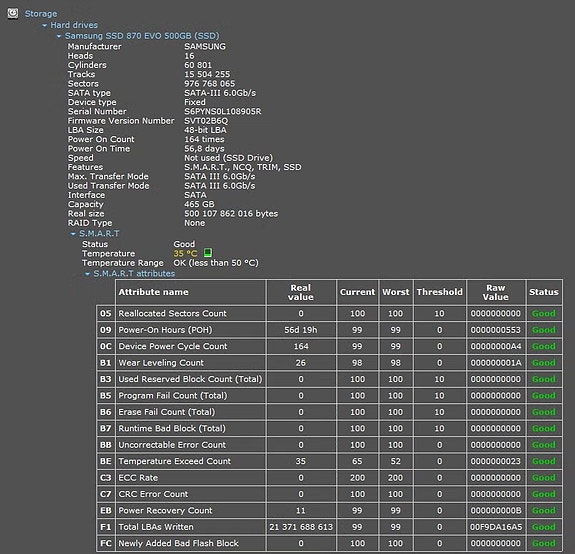
Task: Click the Attribute name column header
Action: (x=191, y=292)
